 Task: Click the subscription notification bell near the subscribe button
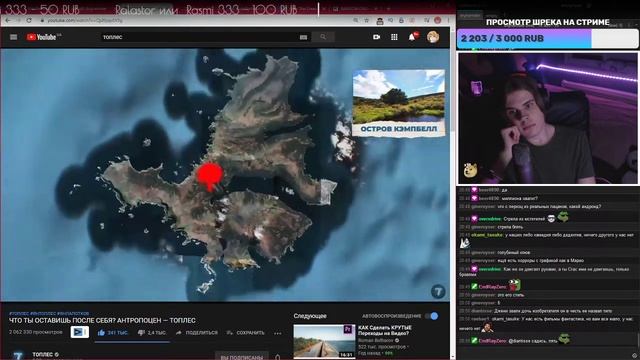(278, 357)
